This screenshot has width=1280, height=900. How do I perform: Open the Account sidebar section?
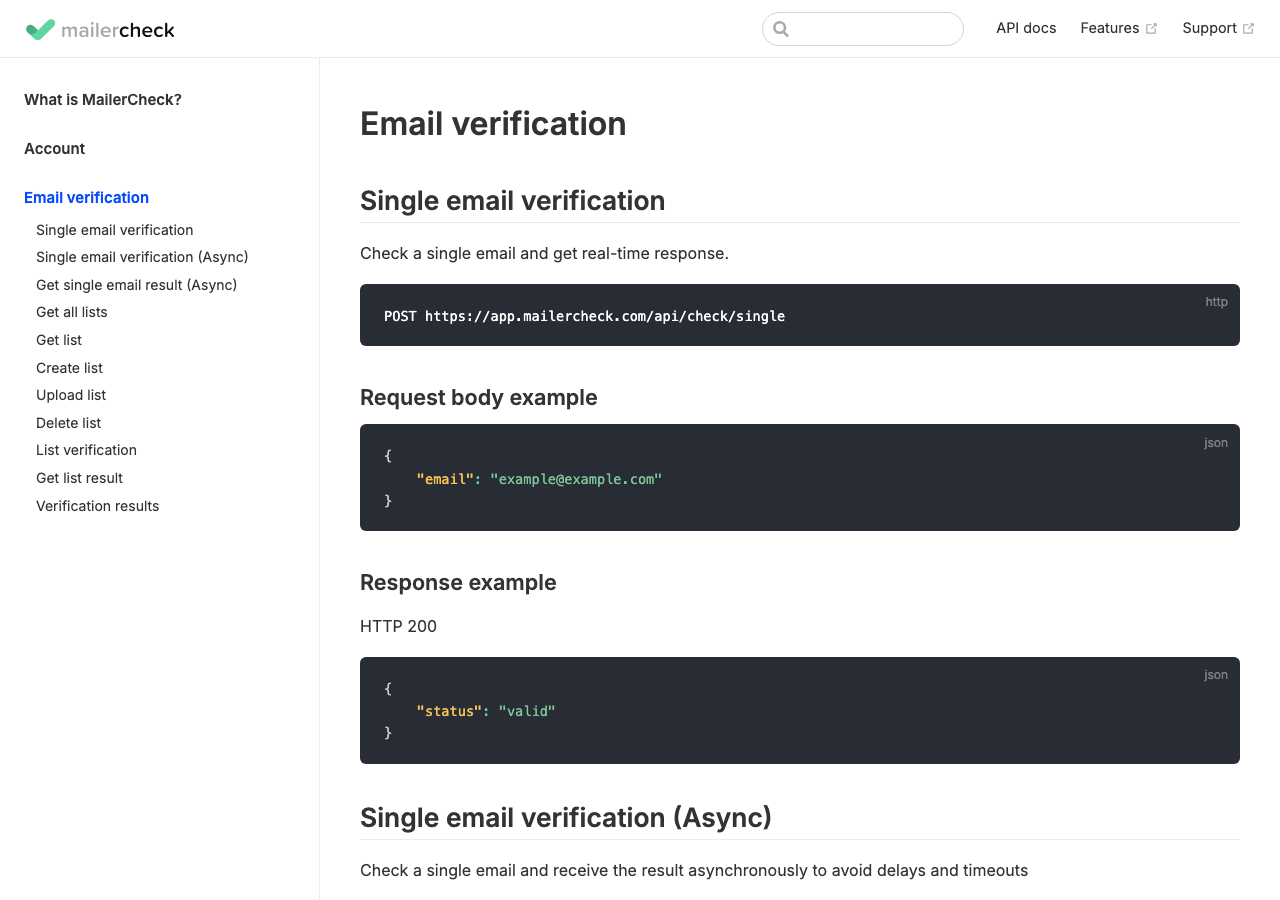point(55,149)
